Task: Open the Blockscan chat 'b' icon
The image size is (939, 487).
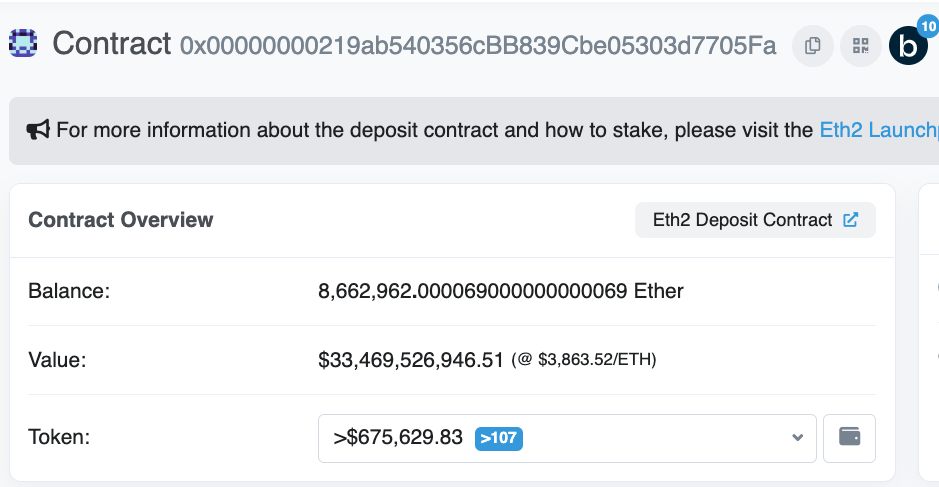Action: 908,46
